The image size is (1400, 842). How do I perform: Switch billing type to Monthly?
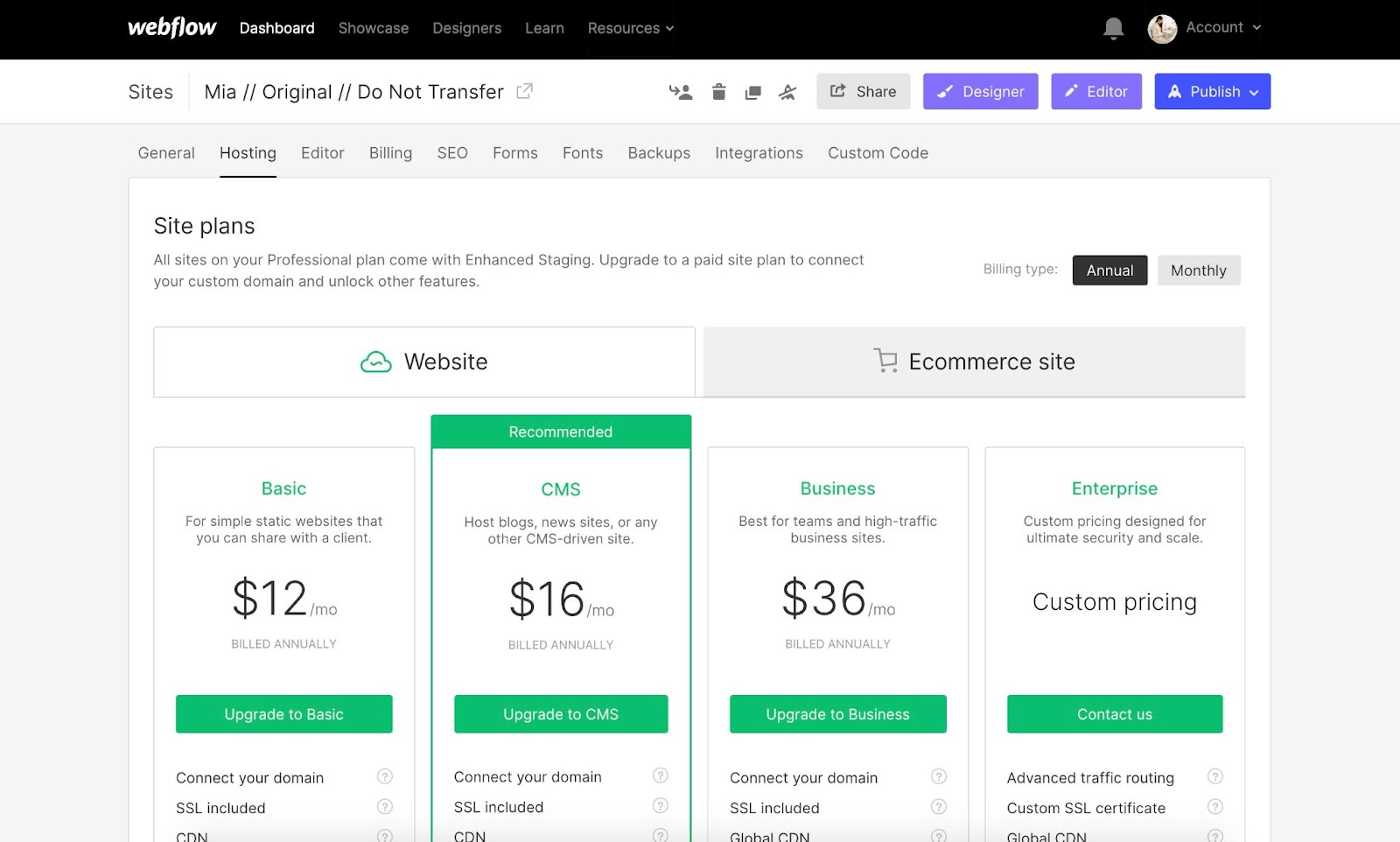coord(1199,270)
